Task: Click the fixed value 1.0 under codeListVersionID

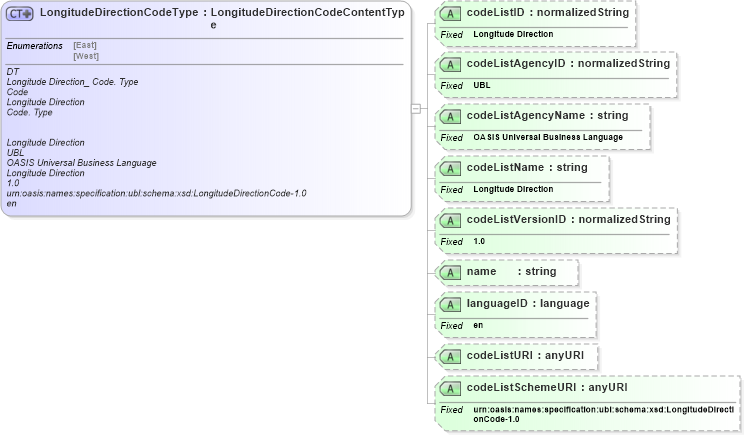Action: click(479, 241)
